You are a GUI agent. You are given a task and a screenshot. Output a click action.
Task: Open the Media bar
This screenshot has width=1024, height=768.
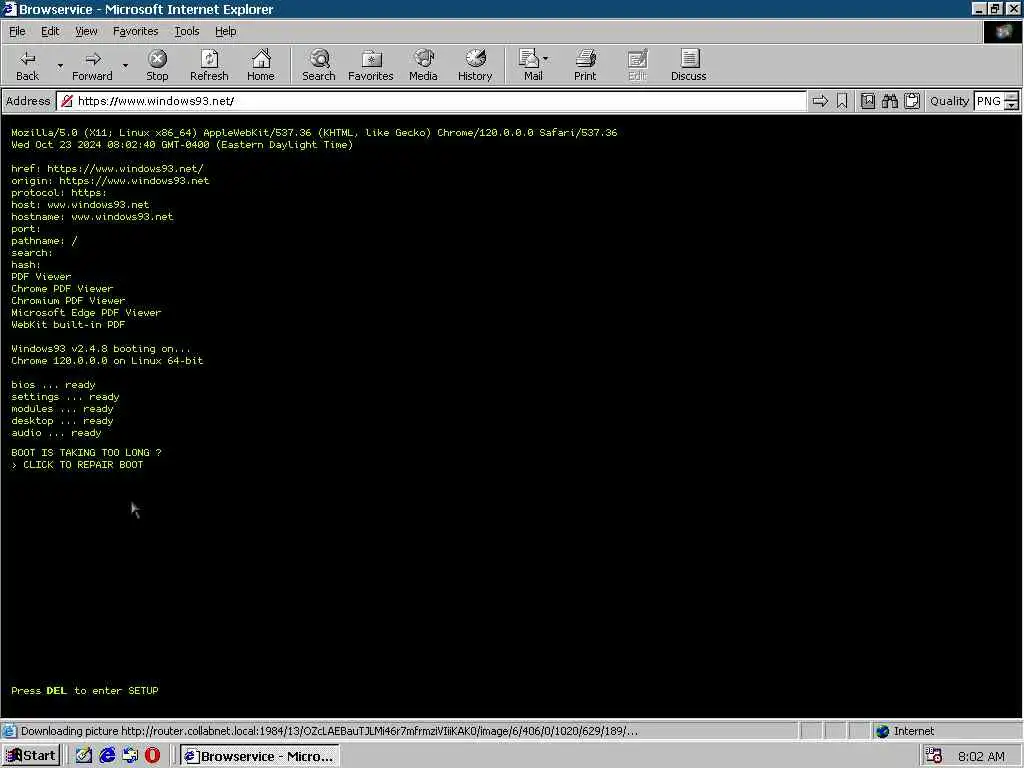point(423,65)
